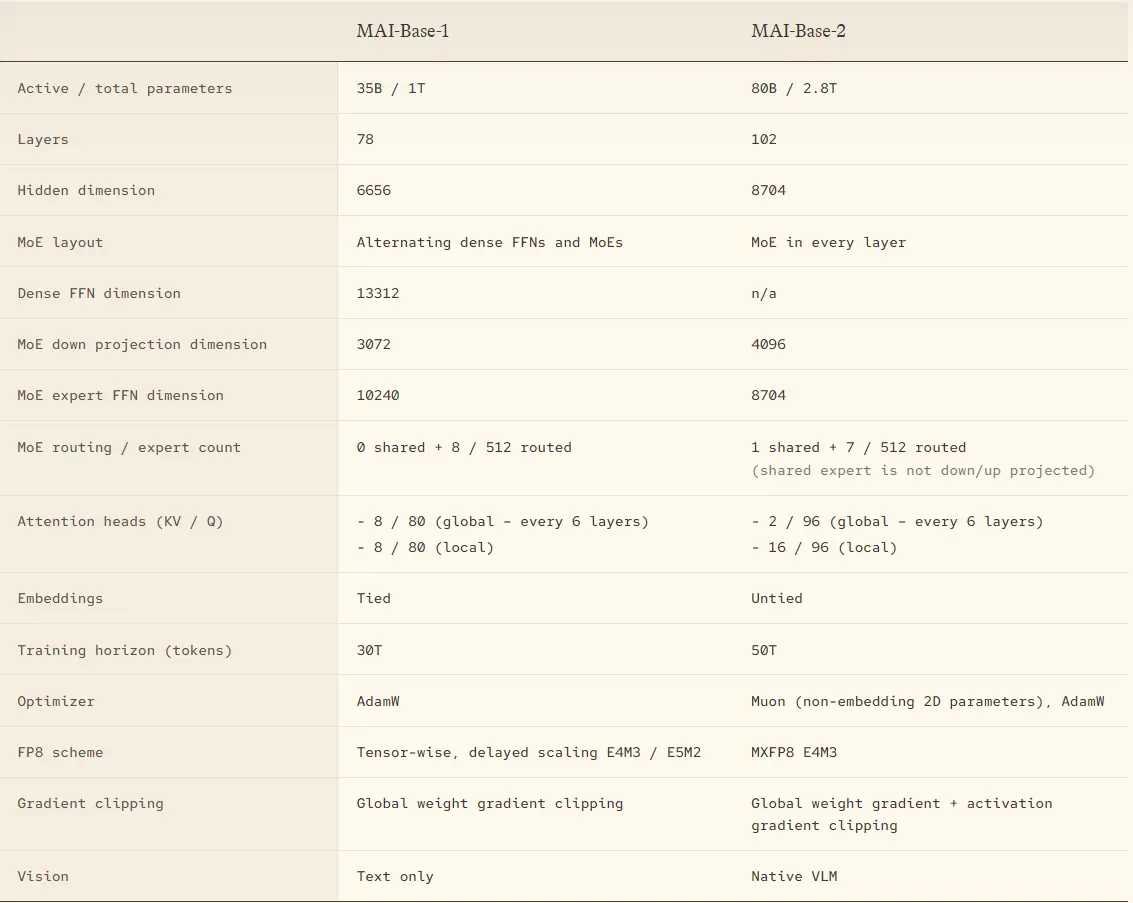Select the MoE down projection dimension label
Viewport: 1133px width, 903px height.
(x=142, y=344)
